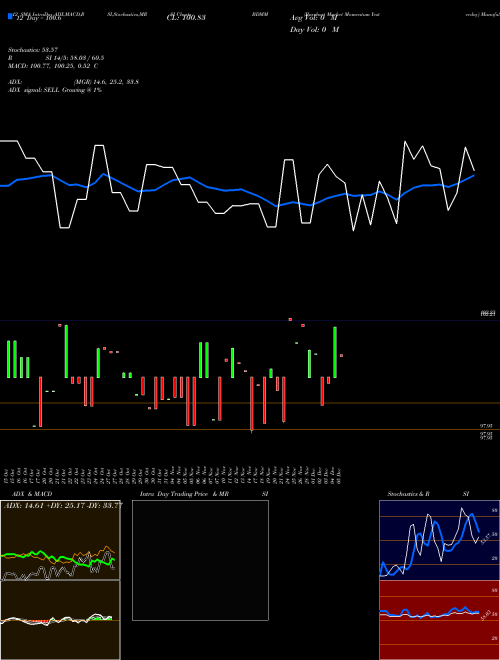Open the "ADX & MACD" panel title
Image resolution: width=500 pixels, height=660 pixels.
32,494
